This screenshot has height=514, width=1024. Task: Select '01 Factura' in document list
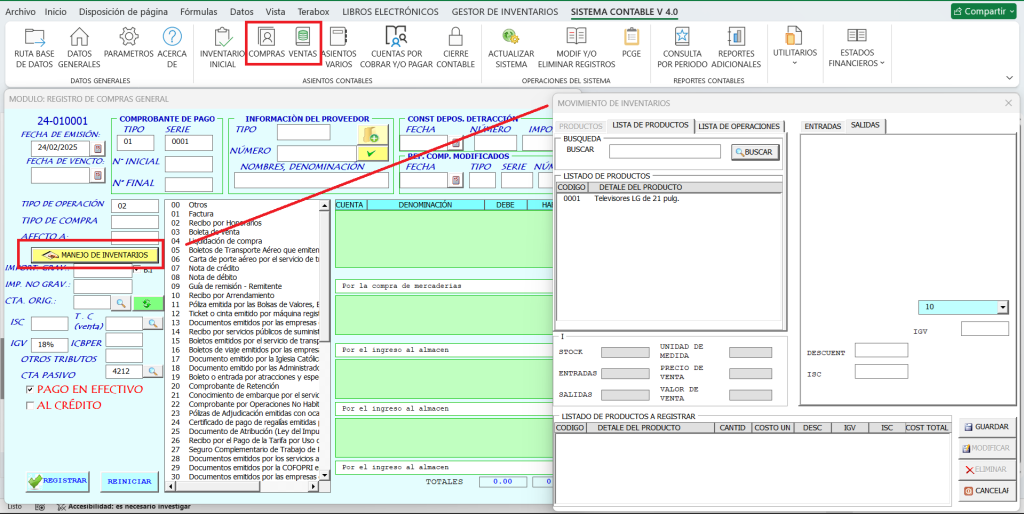242,214
